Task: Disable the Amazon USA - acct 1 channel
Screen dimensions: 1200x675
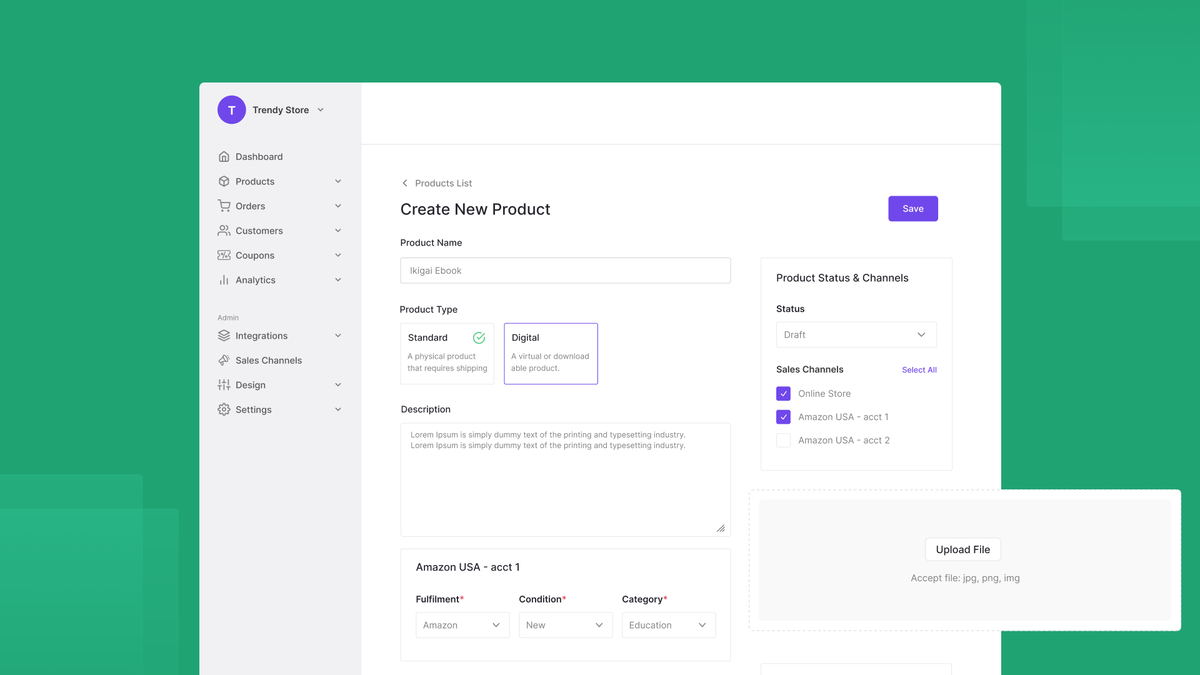Action: (x=783, y=417)
